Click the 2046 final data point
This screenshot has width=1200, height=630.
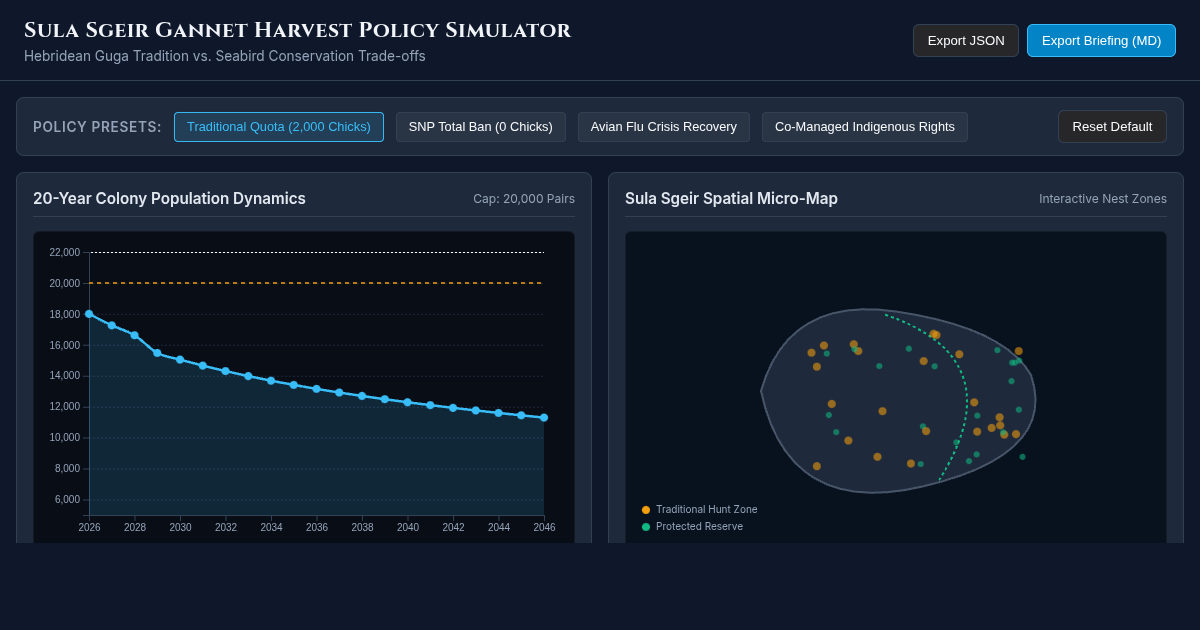click(x=544, y=418)
